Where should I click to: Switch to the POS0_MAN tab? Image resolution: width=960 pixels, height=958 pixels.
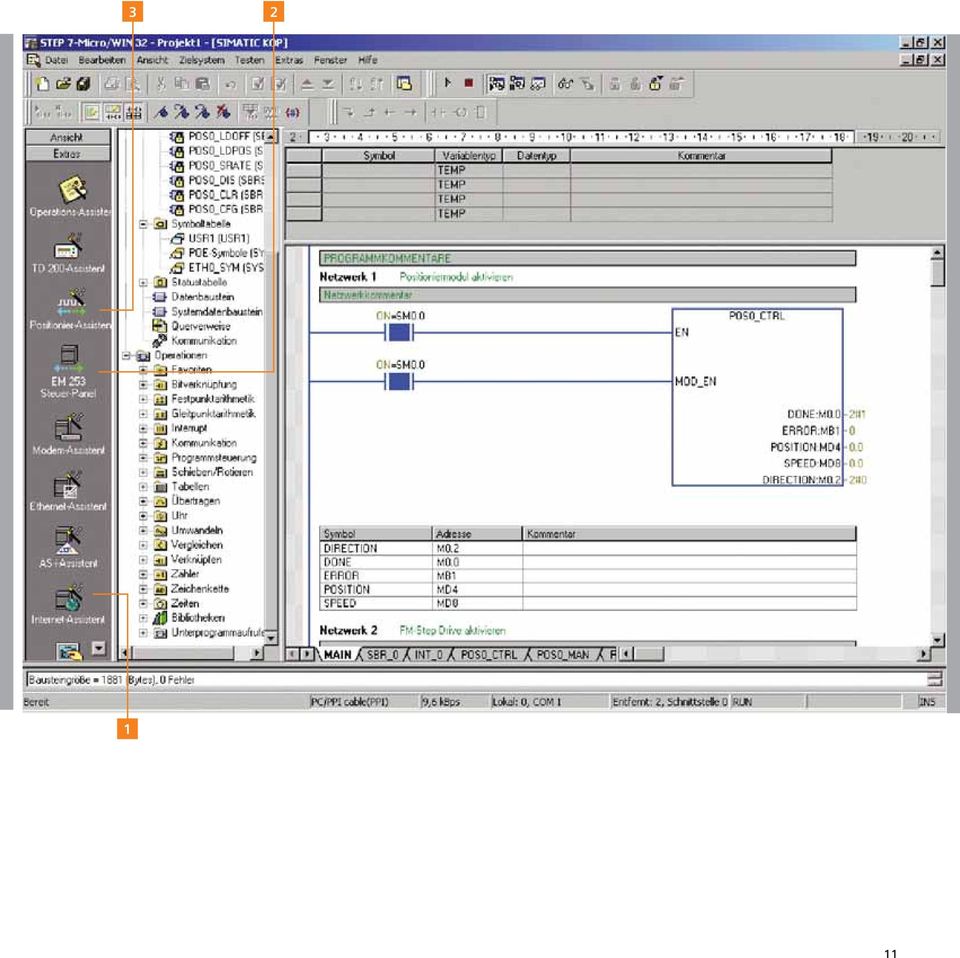pos(562,654)
